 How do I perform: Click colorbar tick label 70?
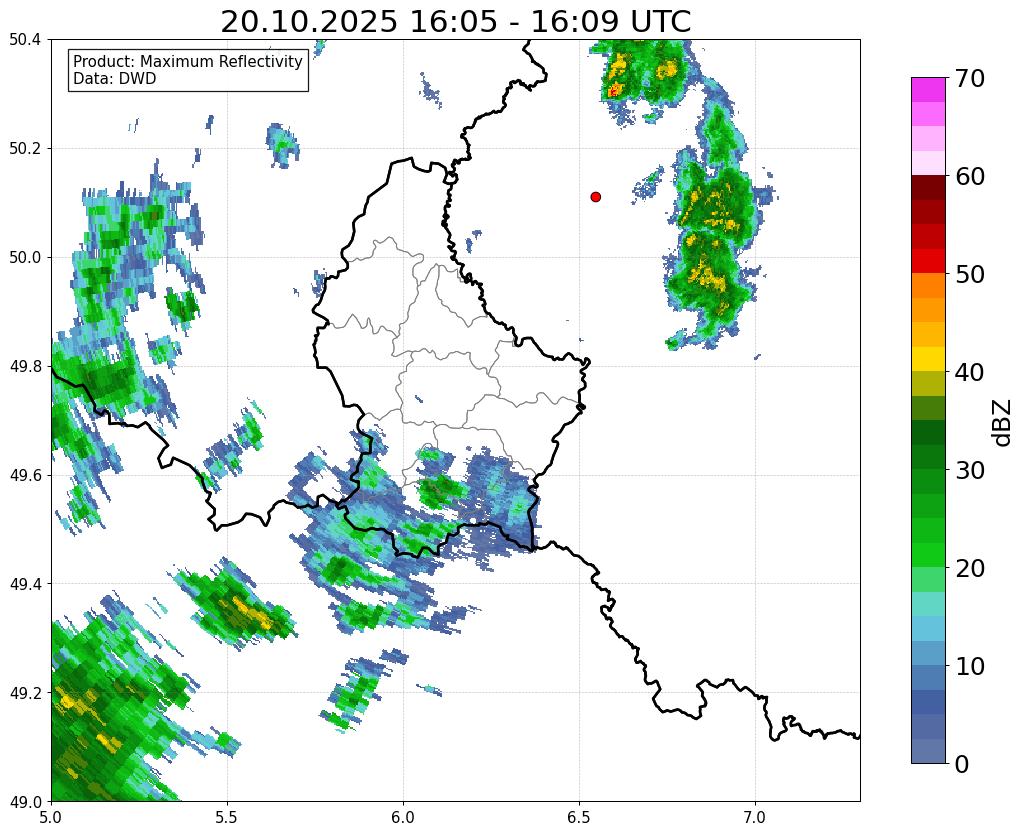coord(969,78)
